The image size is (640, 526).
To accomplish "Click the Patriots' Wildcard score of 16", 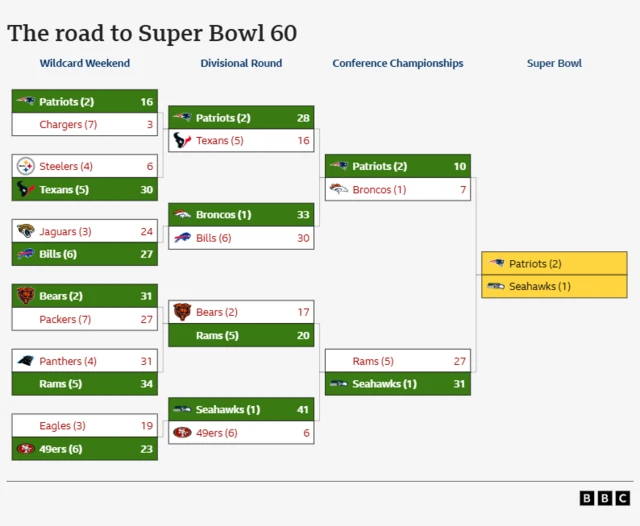I will pyautogui.click(x=147, y=102).
